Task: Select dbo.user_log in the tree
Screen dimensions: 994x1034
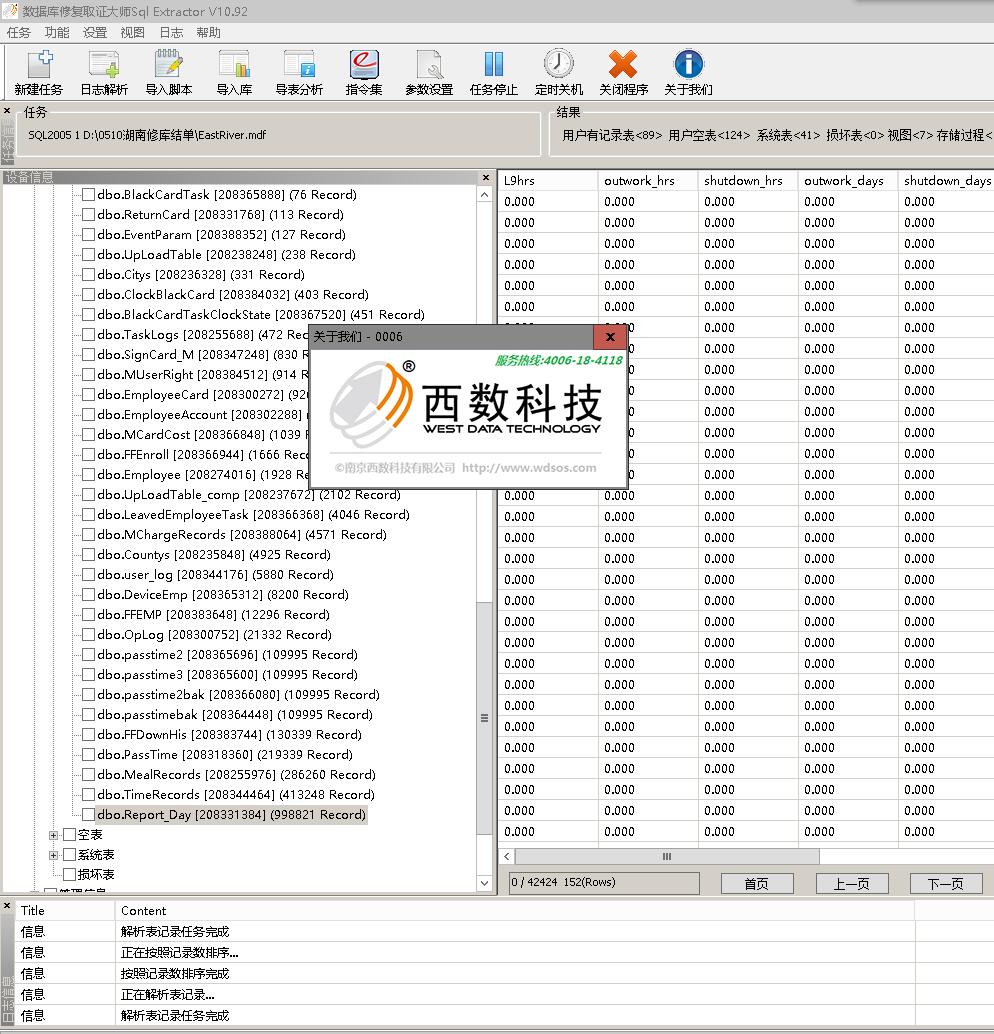Action: [215, 574]
